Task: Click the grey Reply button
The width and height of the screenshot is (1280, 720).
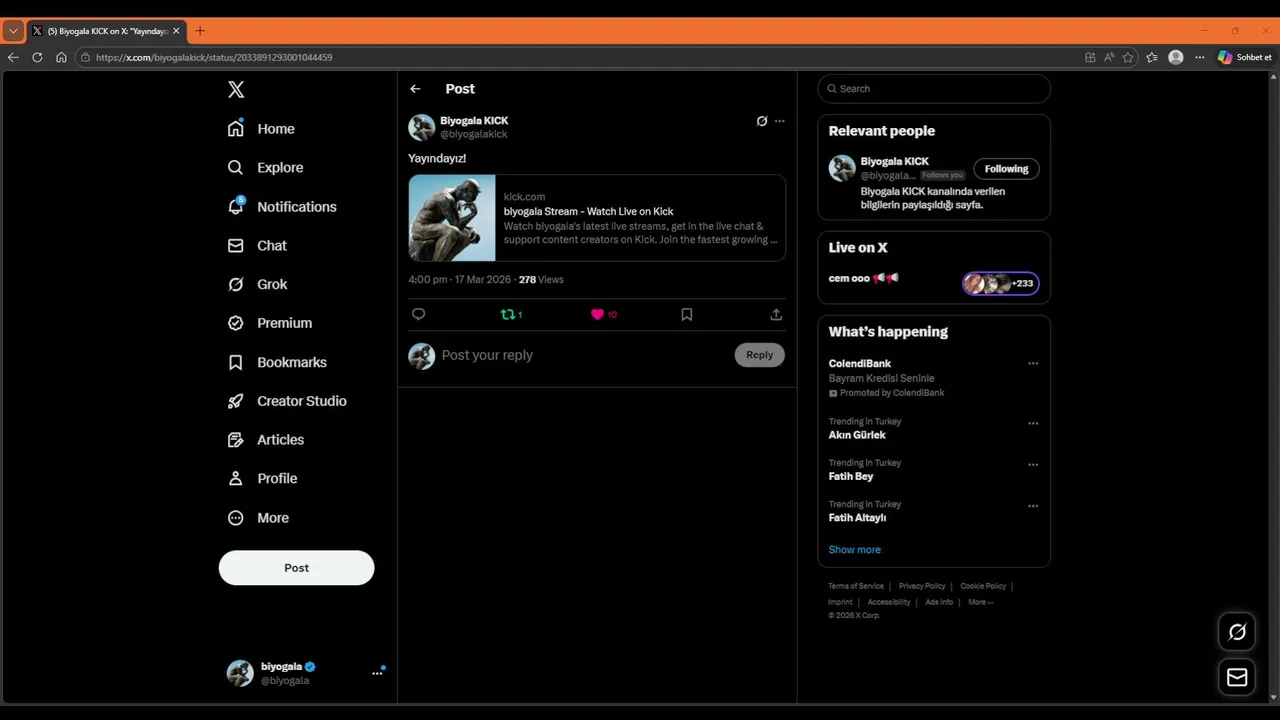Action: pyautogui.click(x=760, y=355)
